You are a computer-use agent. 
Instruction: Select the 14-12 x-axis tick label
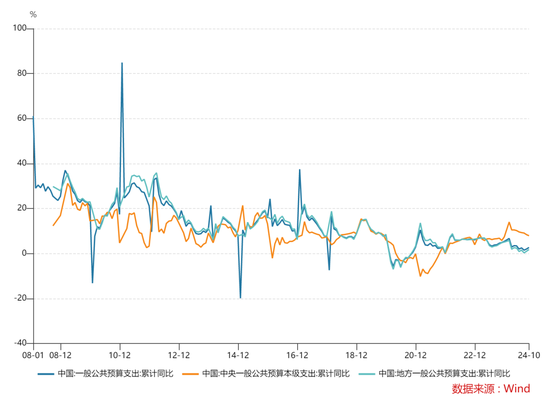click(x=238, y=355)
